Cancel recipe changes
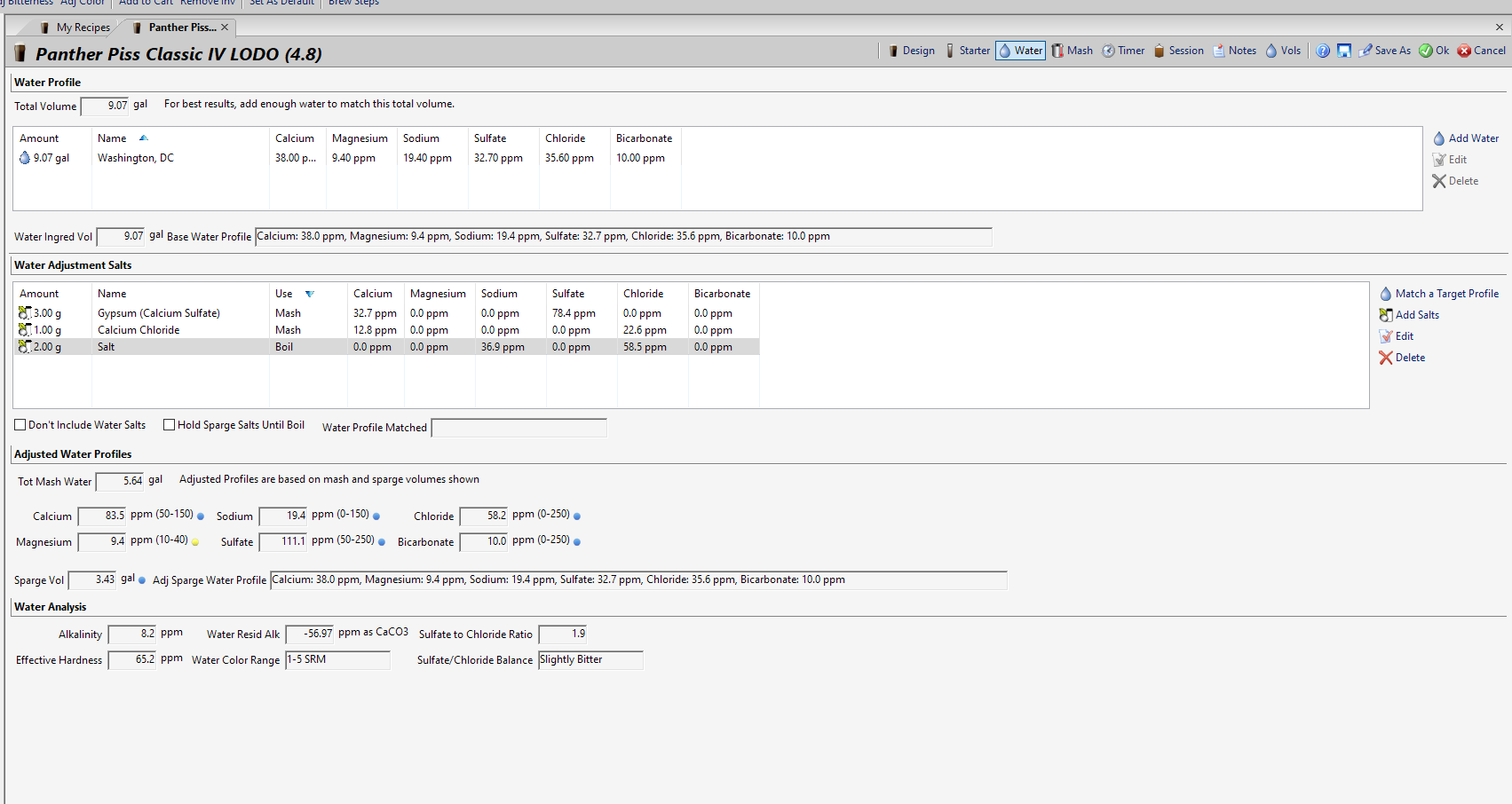The height and width of the screenshot is (804, 1512). 1482,51
